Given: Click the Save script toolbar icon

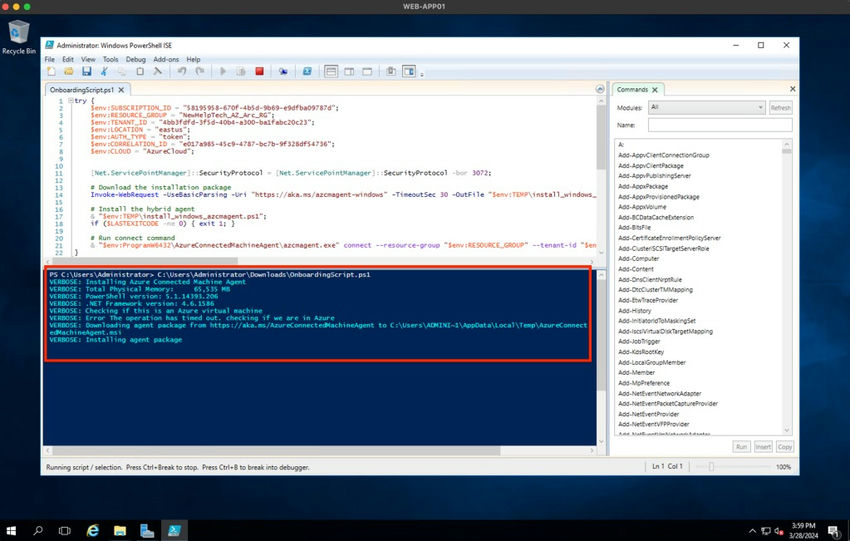Looking at the screenshot, I should [x=87, y=71].
